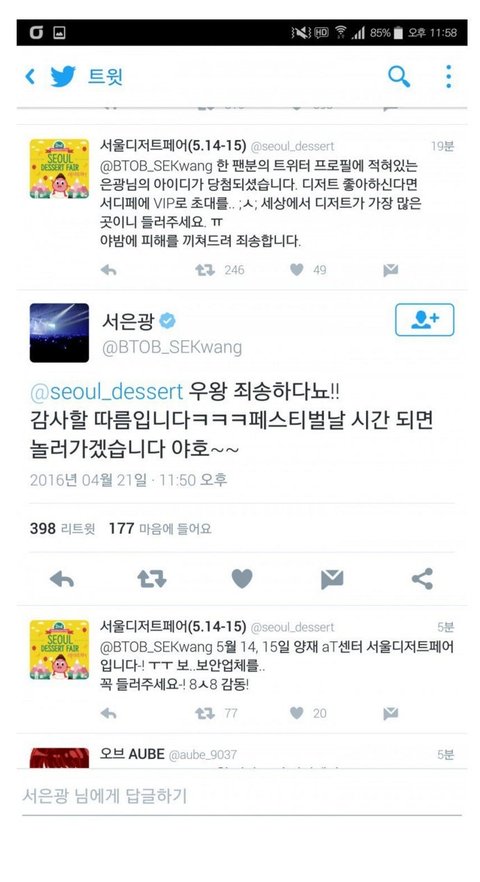The width and height of the screenshot is (480, 882).
Task: Click the Twitter bird logo
Action: tap(63, 76)
